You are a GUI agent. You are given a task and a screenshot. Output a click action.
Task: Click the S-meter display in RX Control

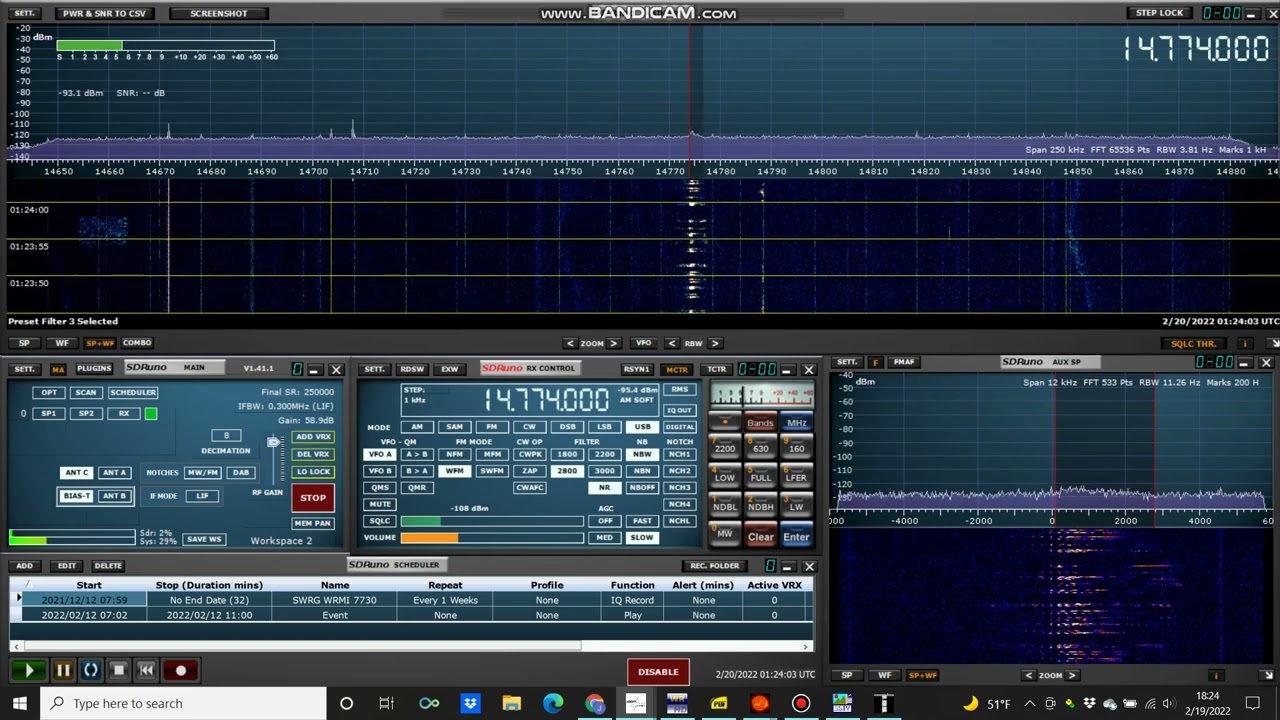[762, 393]
